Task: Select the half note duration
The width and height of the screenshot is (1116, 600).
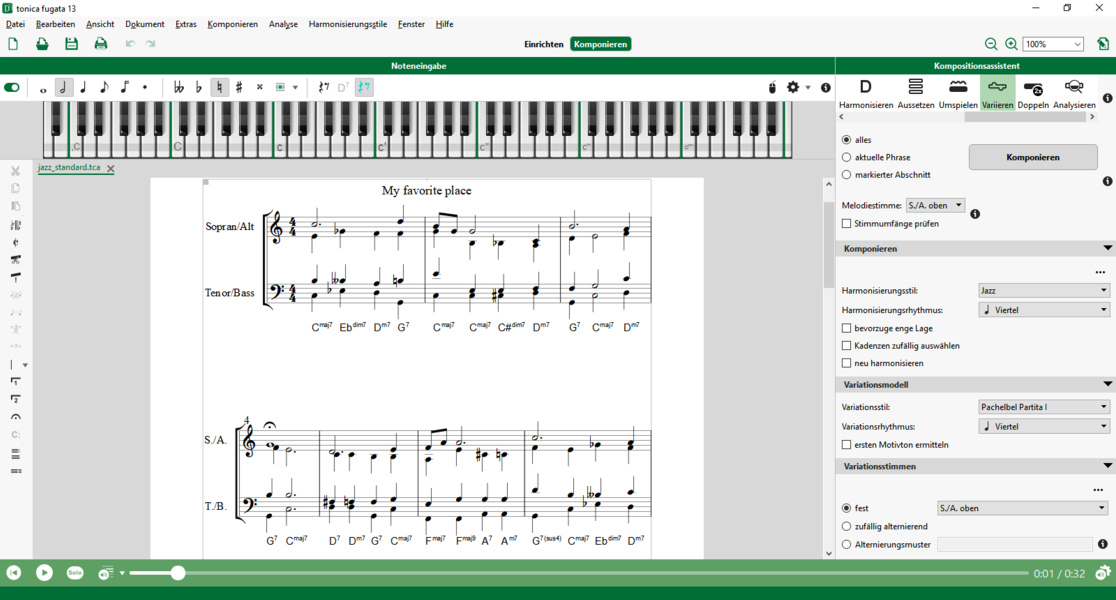Action: (63, 88)
